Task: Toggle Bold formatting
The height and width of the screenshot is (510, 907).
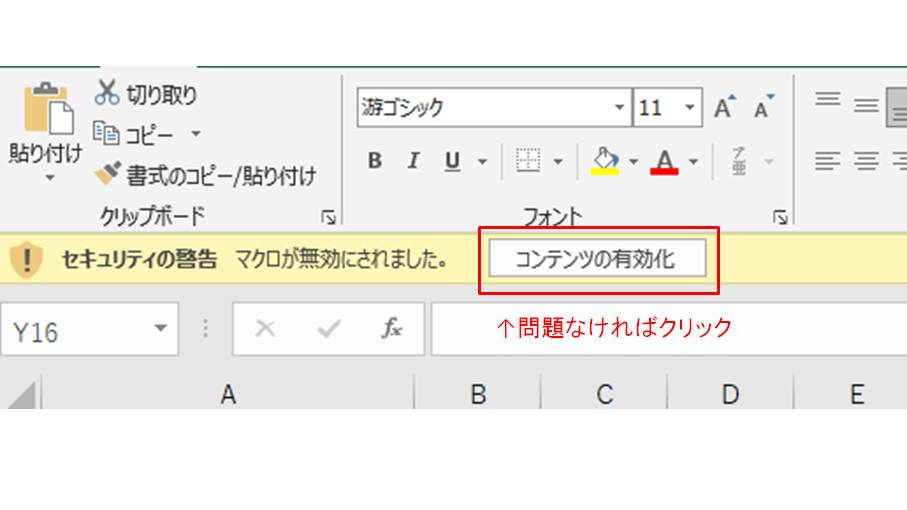Action: point(375,161)
